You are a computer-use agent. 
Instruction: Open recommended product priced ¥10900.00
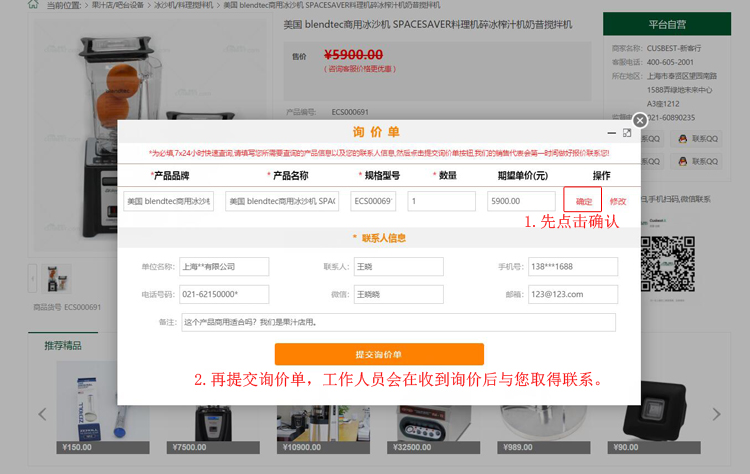click(x=323, y=429)
